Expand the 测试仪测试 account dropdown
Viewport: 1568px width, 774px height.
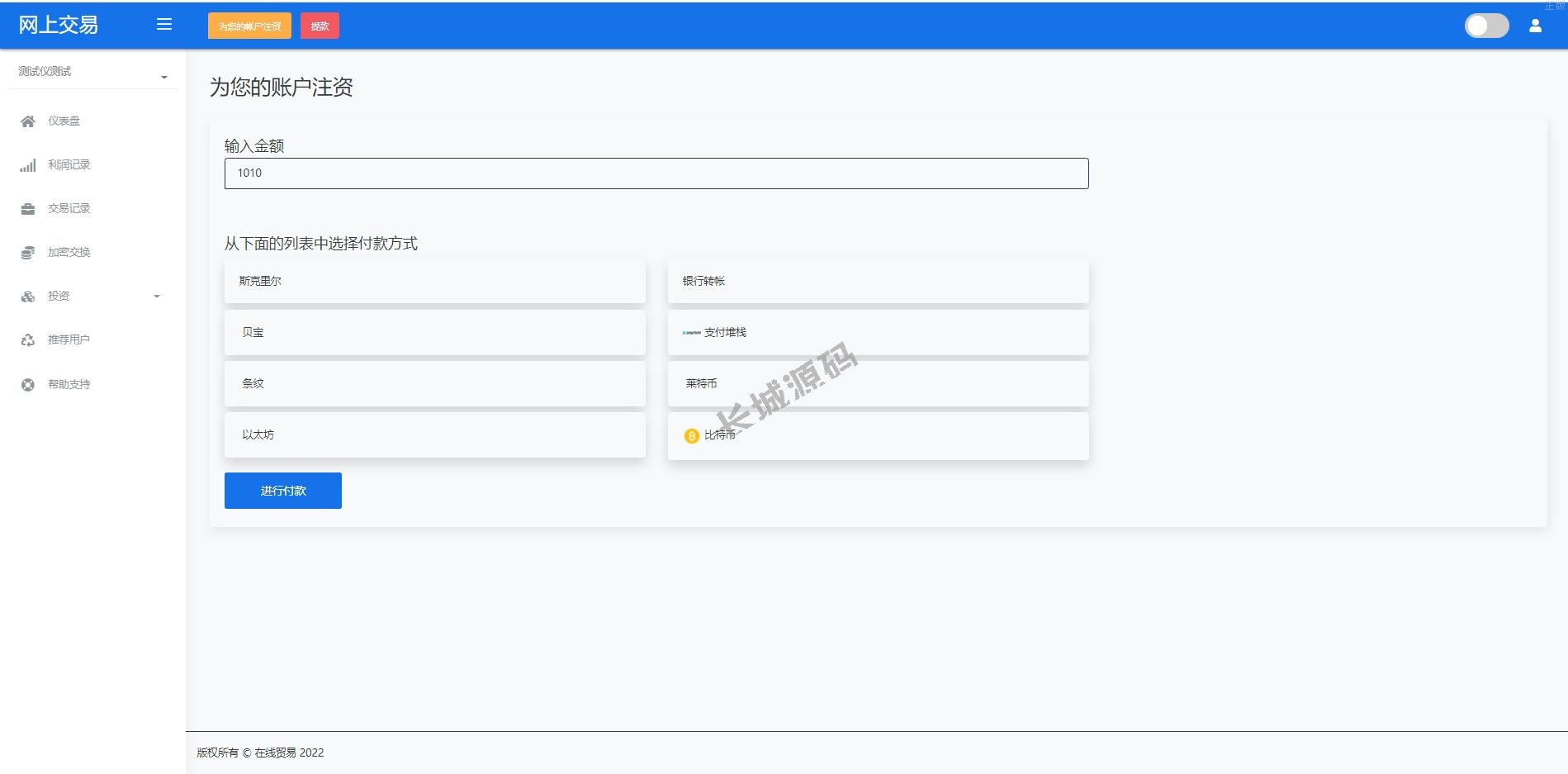pos(93,72)
